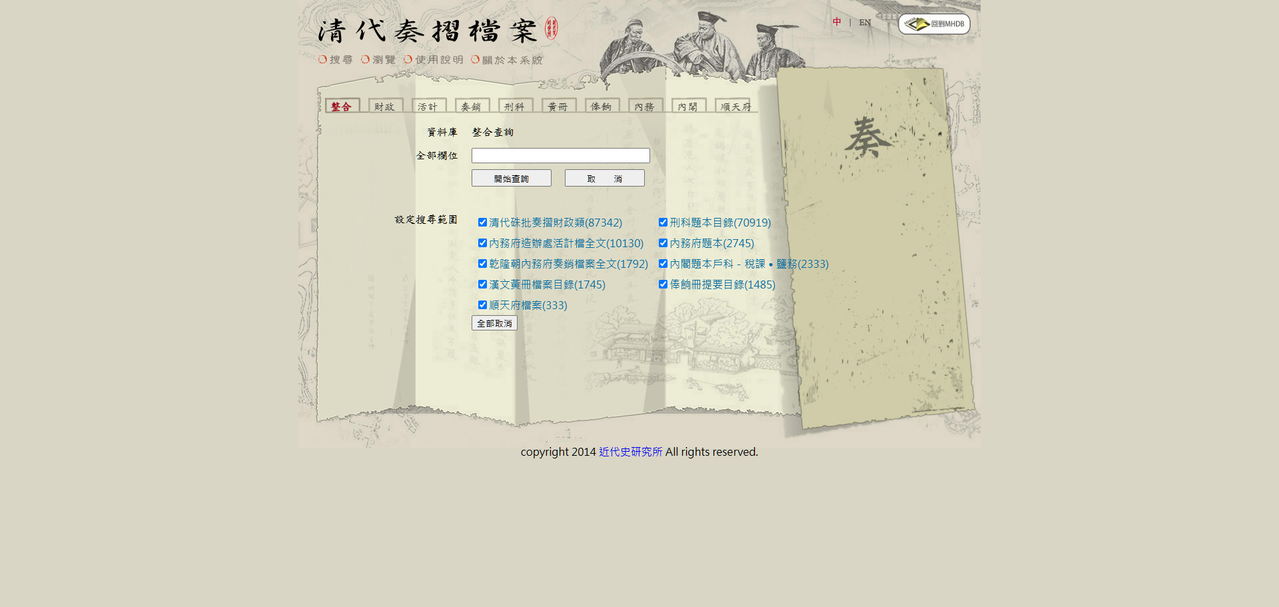This screenshot has width=1279, height=607.
Task: Click the 清代奏摺檔案 title logo
Action: (428, 30)
